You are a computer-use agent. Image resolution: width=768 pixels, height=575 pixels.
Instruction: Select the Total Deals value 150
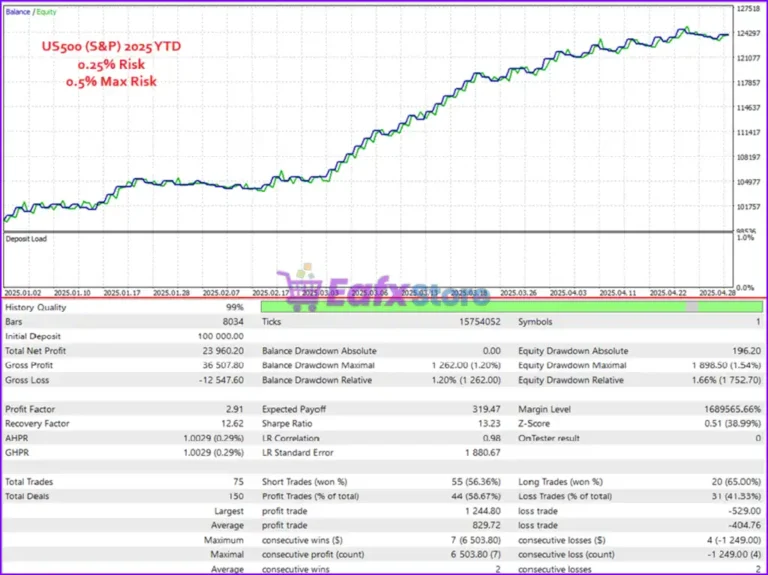(x=236, y=496)
